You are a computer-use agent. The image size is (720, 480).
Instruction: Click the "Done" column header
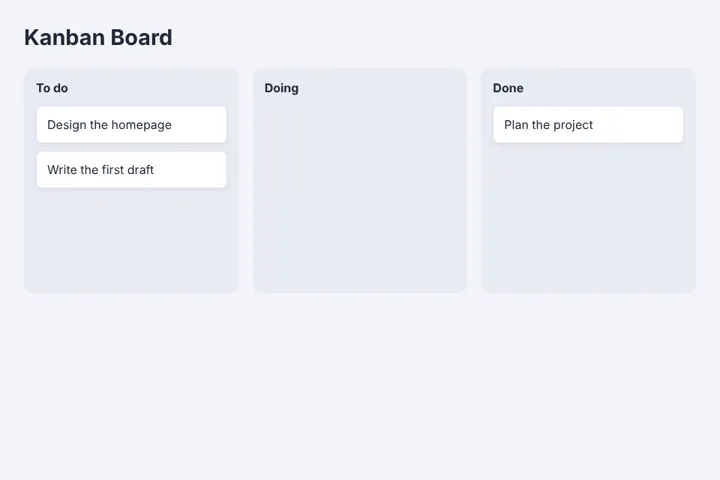click(508, 88)
